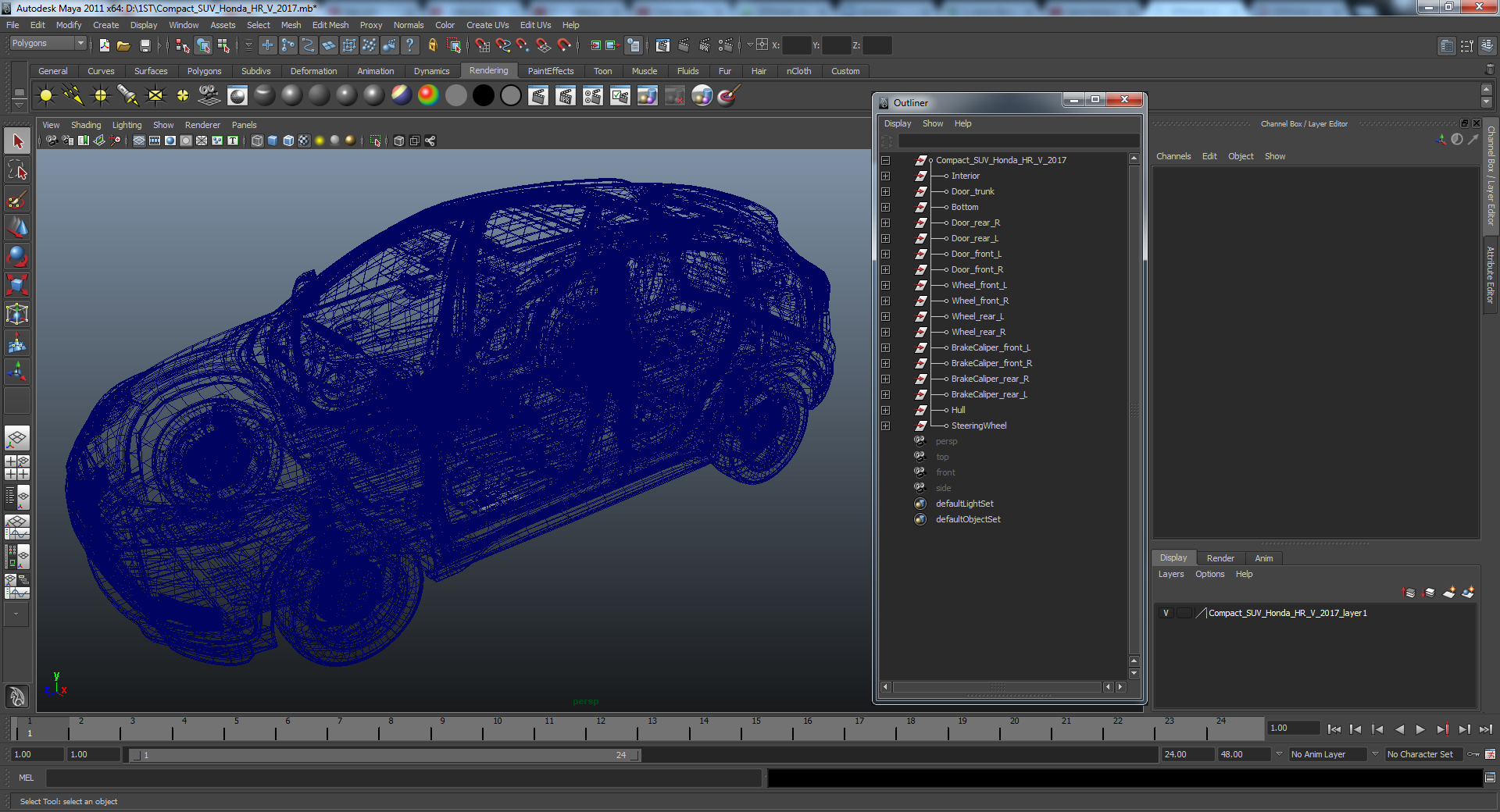Expand the Wheel_front_L node
1500x812 pixels.
pyautogui.click(x=885, y=285)
